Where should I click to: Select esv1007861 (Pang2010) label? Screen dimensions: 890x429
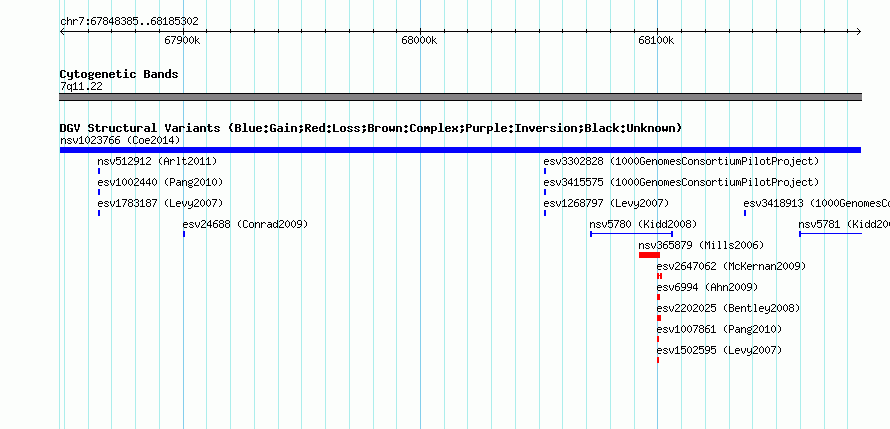719,329
